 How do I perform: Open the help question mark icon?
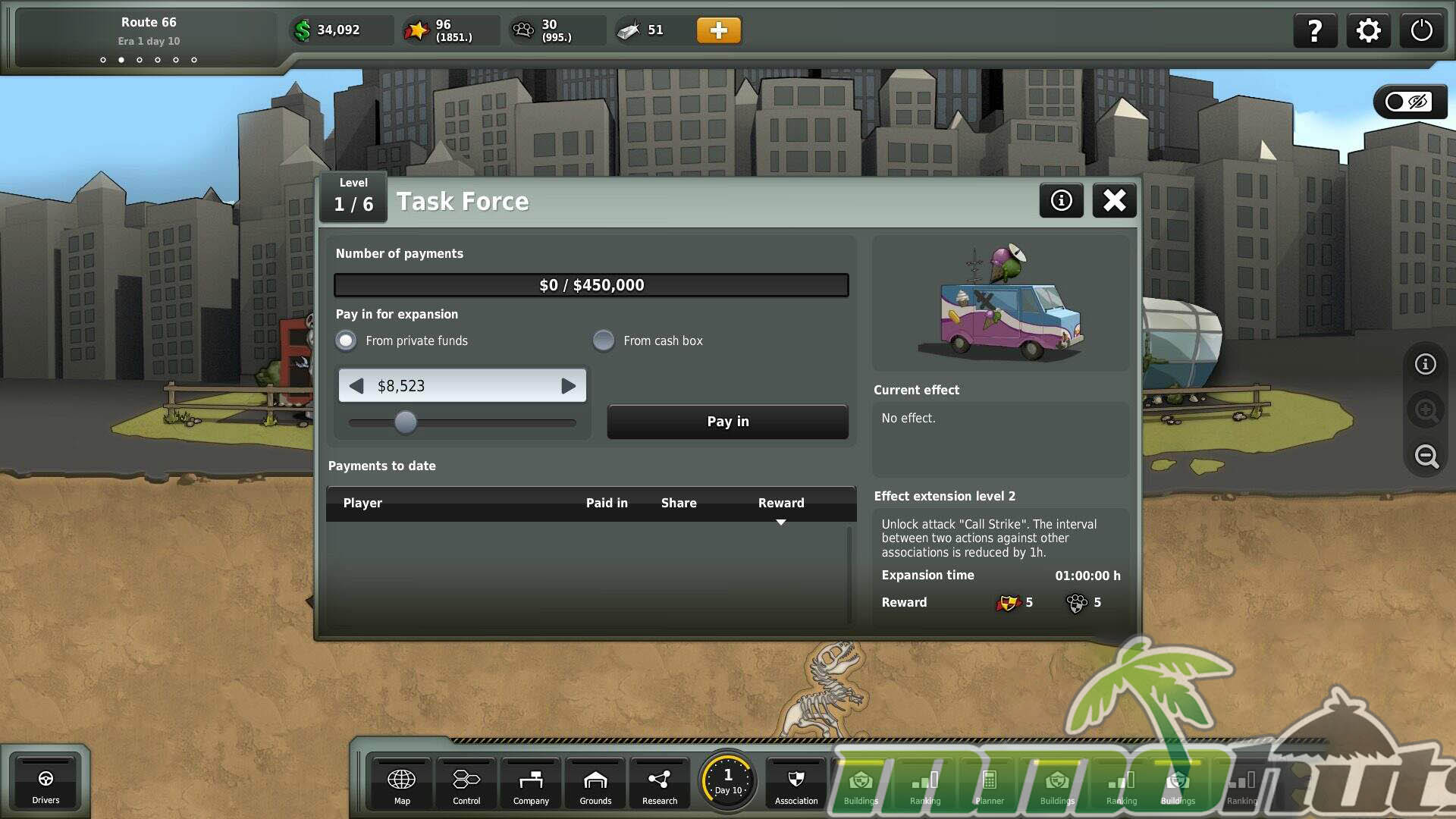coord(1315,31)
